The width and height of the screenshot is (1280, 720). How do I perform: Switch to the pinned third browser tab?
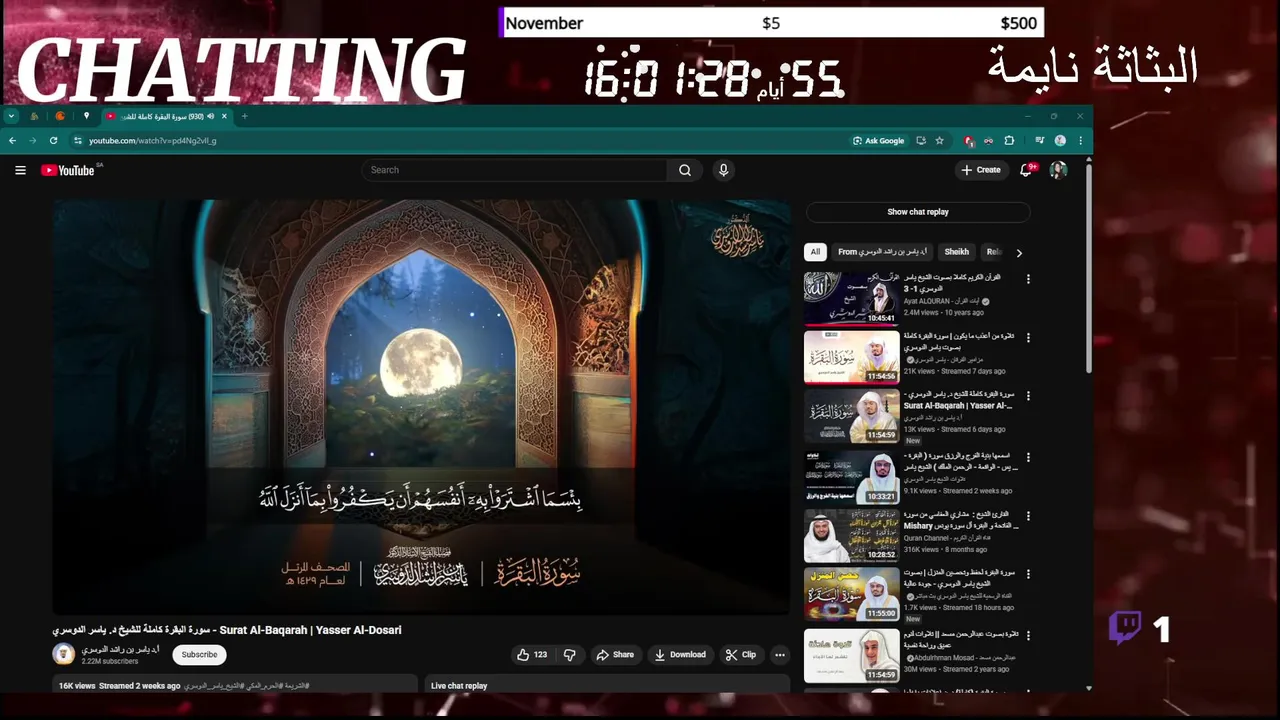[x=86, y=116]
